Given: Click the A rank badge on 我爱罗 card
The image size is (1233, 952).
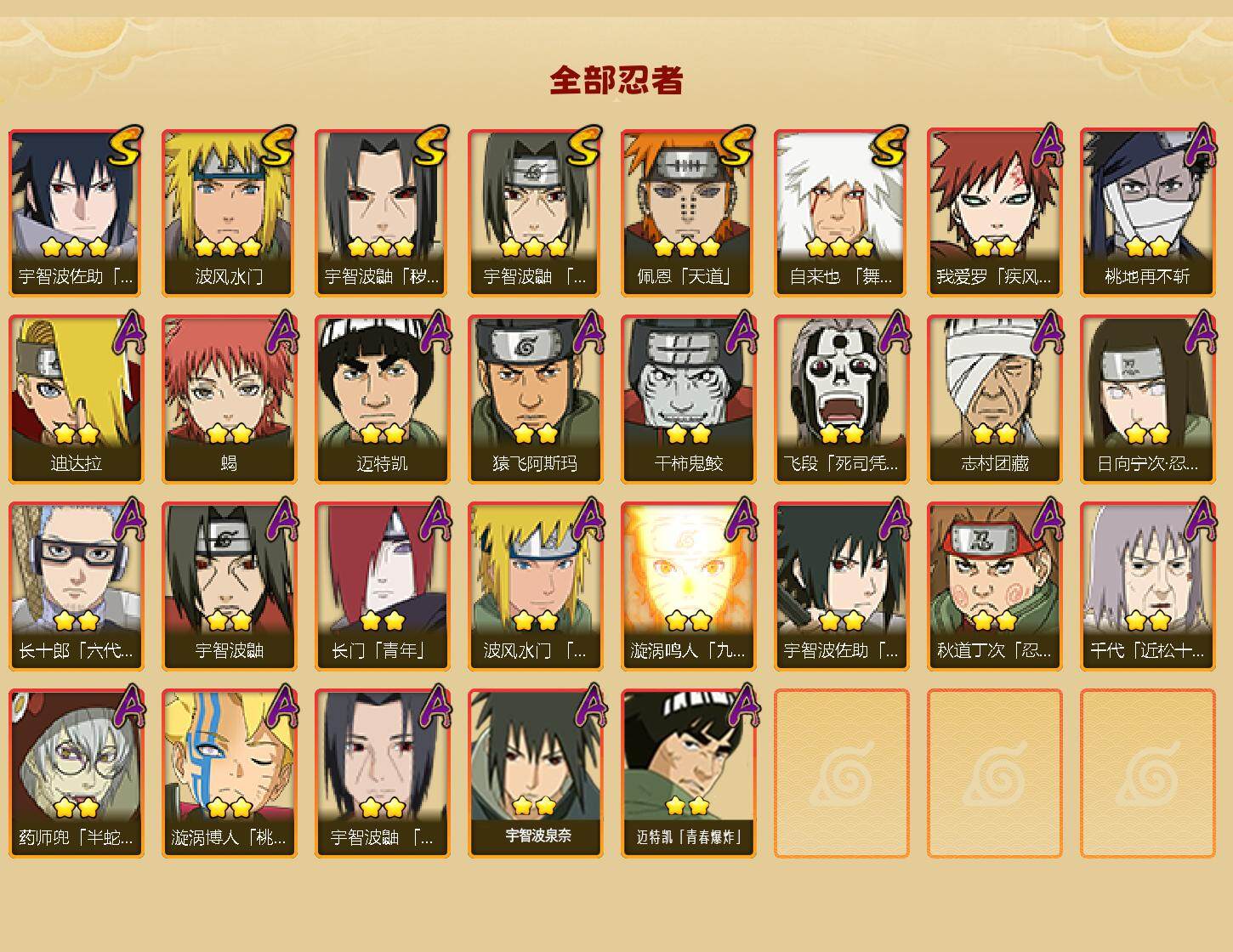Looking at the screenshot, I should tap(1048, 144).
